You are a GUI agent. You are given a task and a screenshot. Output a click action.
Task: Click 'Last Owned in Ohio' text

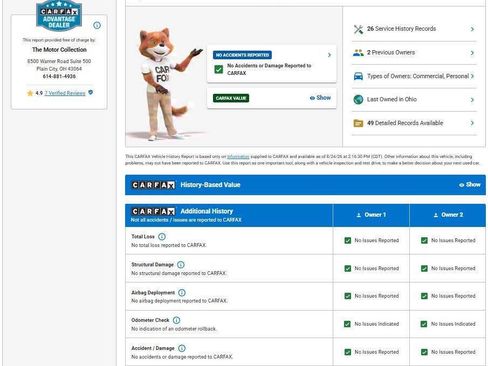point(392,99)
